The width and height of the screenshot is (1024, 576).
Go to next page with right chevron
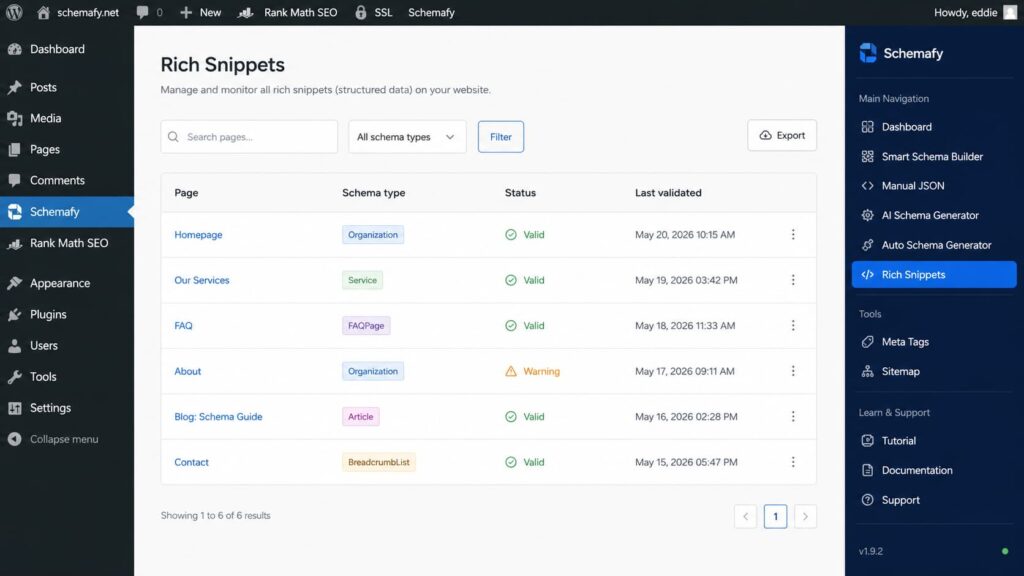tap(805, 516)
